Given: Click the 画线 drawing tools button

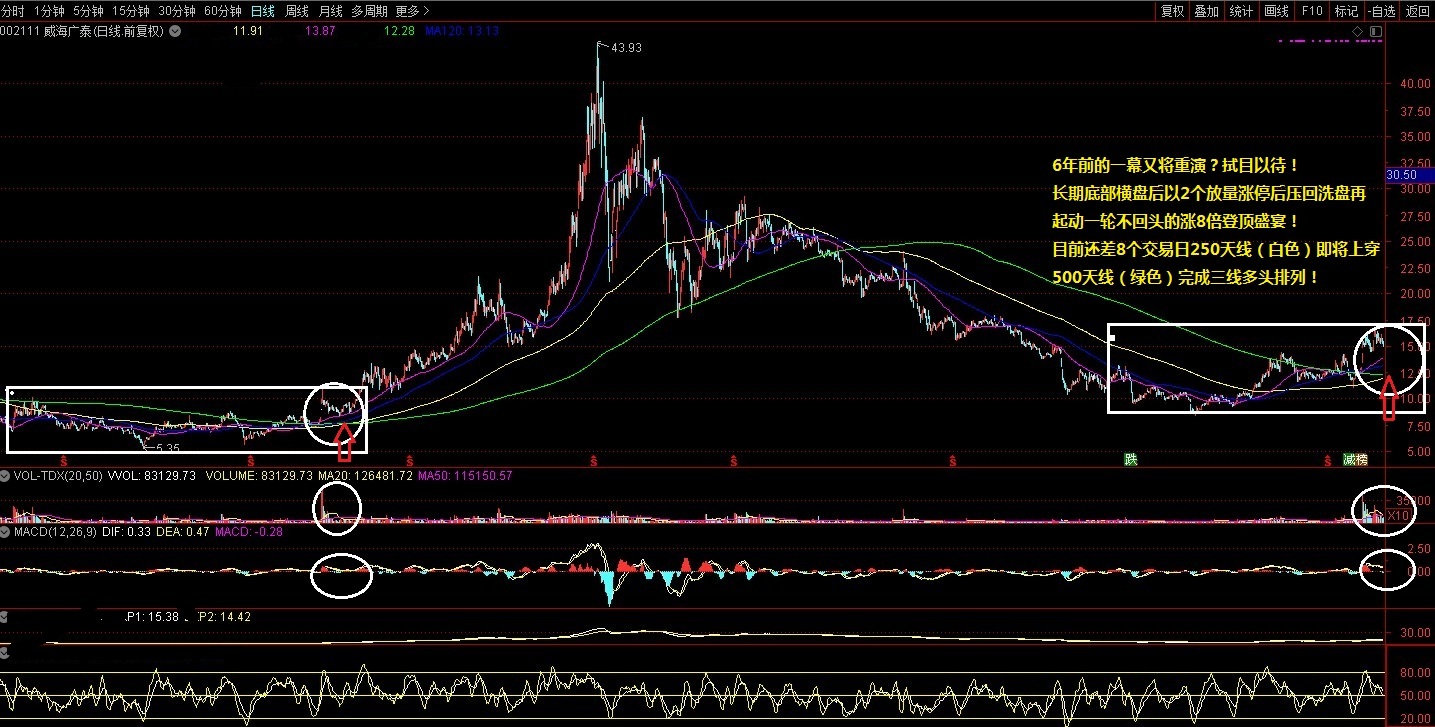Looking at the screenshot, I should (x=1276, y=11).
